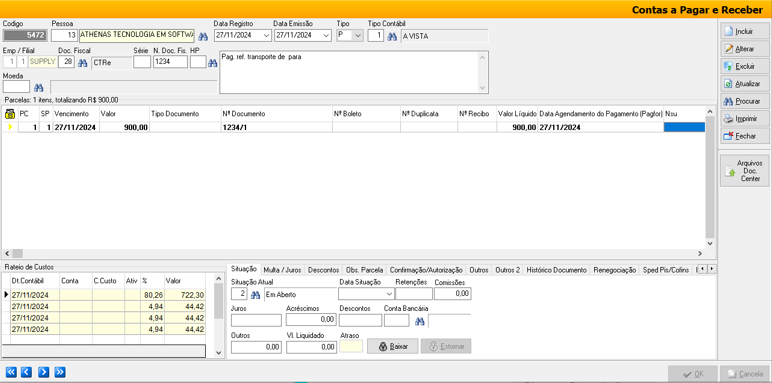Click the Série input field

(142, 62)
